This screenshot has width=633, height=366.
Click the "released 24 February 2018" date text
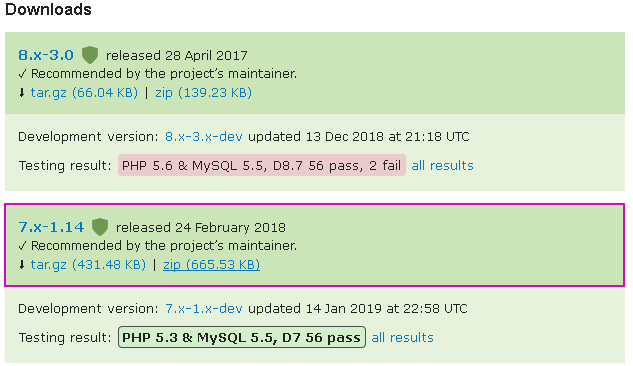pyautogui.click(x=201, y=227)
